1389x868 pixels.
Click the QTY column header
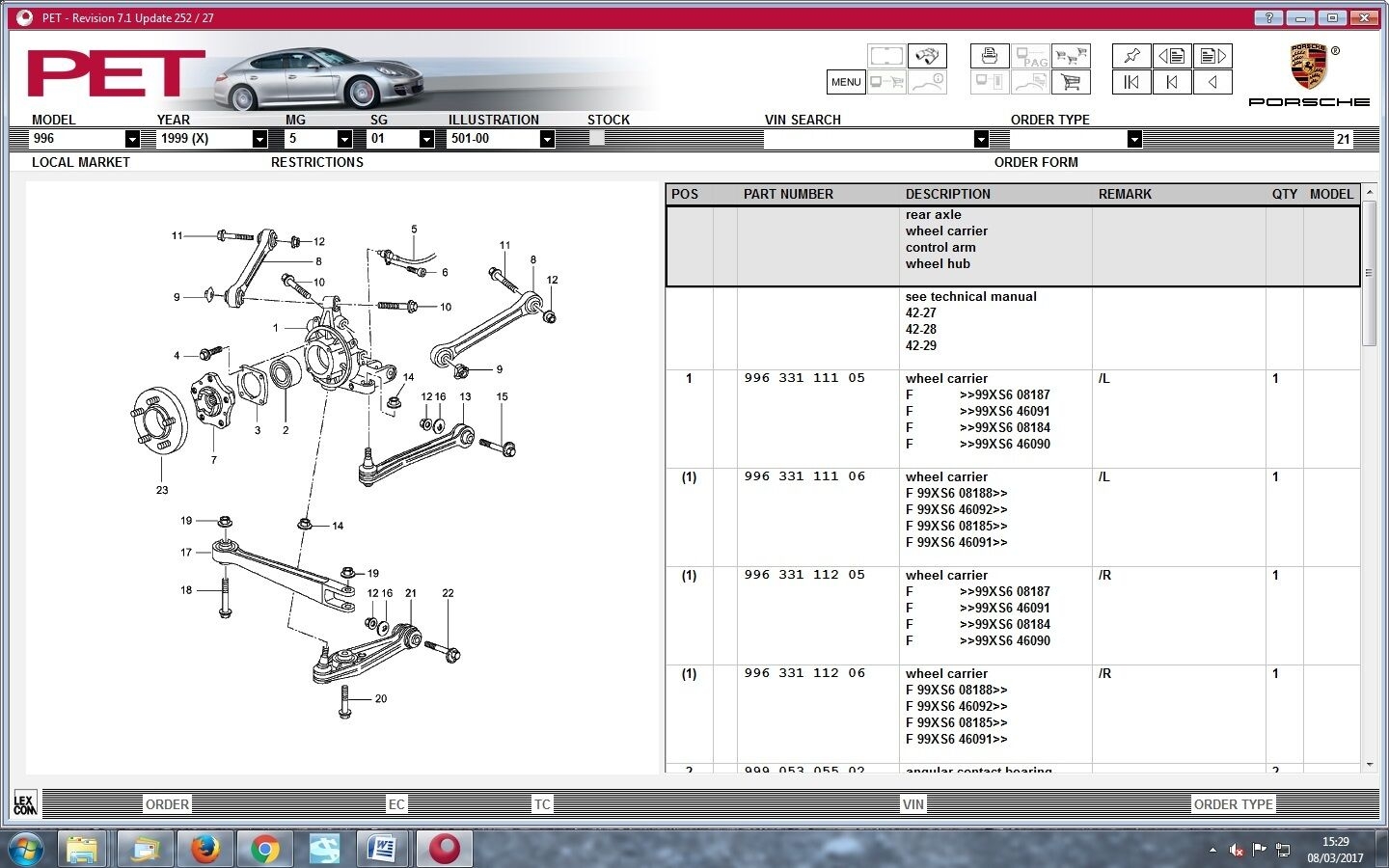coord(1284,194)
